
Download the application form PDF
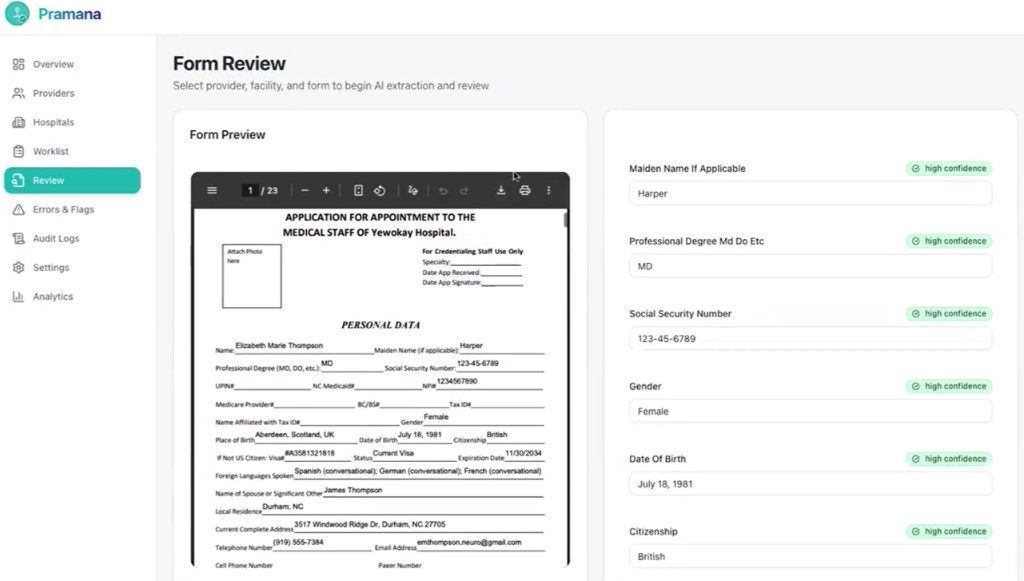(500, 190)
